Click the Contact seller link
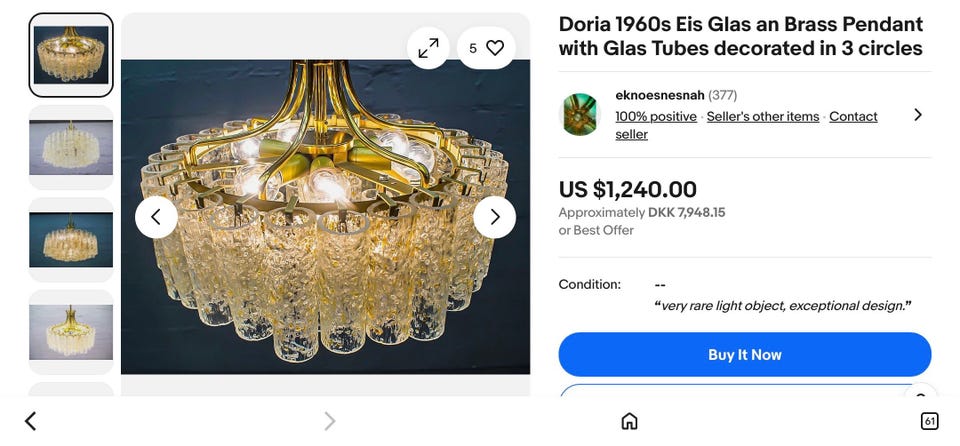 (852, 116)
